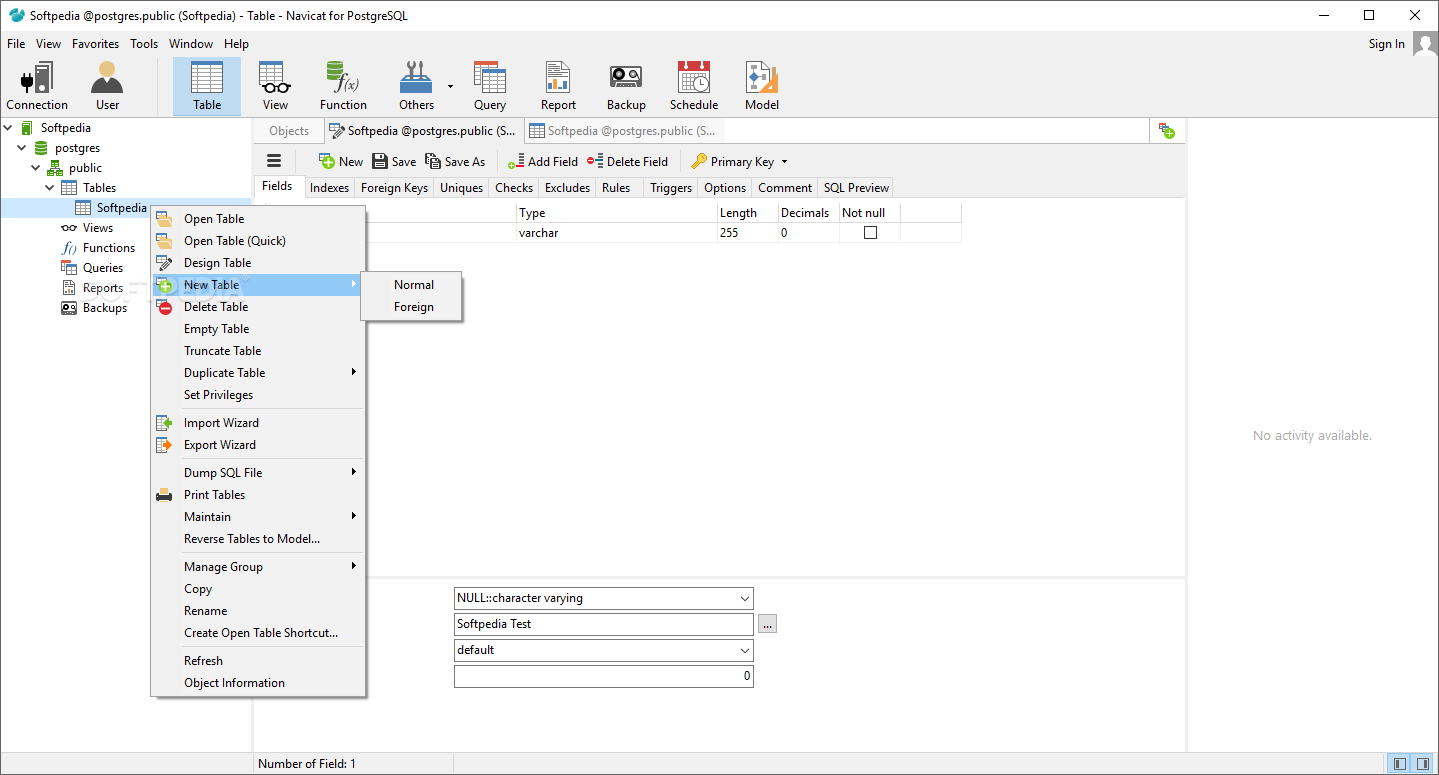Collapse the Softpedia connection node
1439x775 pixels.
click(9, 128)
